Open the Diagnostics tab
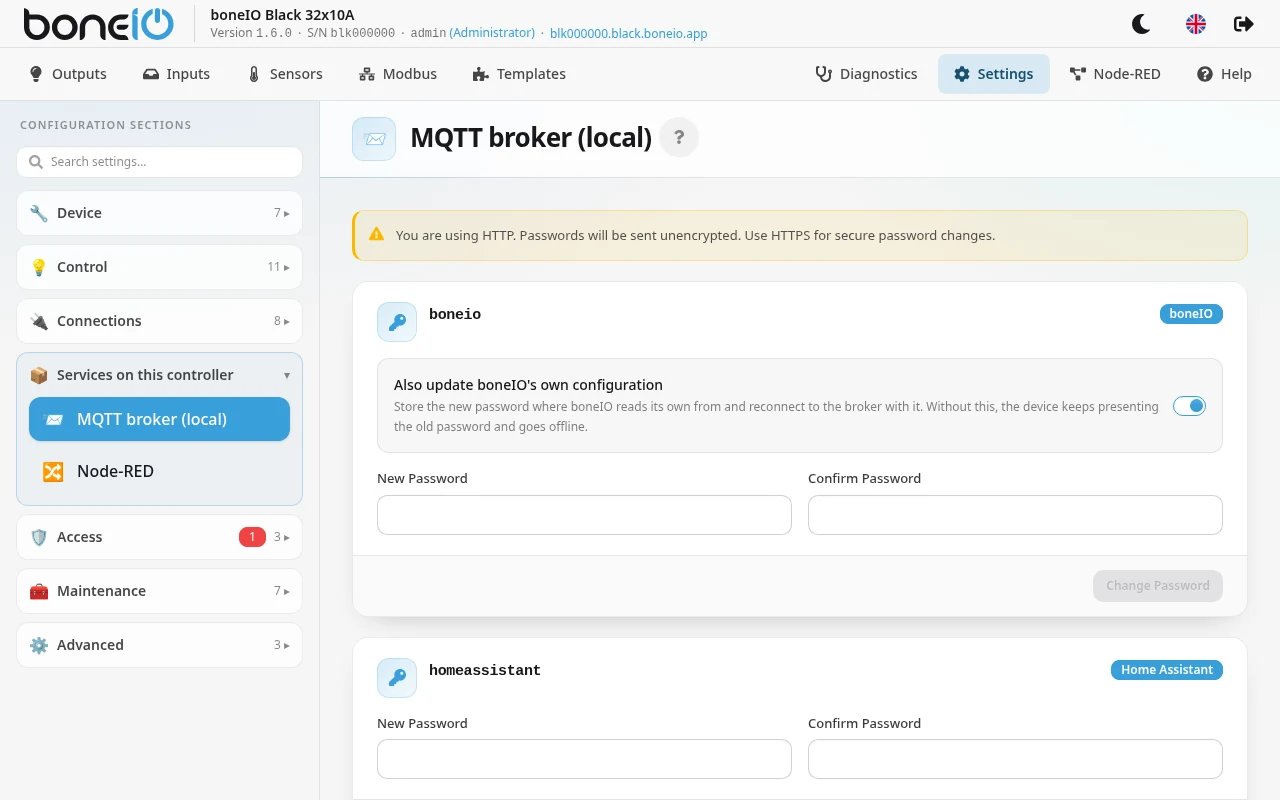The width and height of the screenshot is (1280, 800). (x=866, y=74)
